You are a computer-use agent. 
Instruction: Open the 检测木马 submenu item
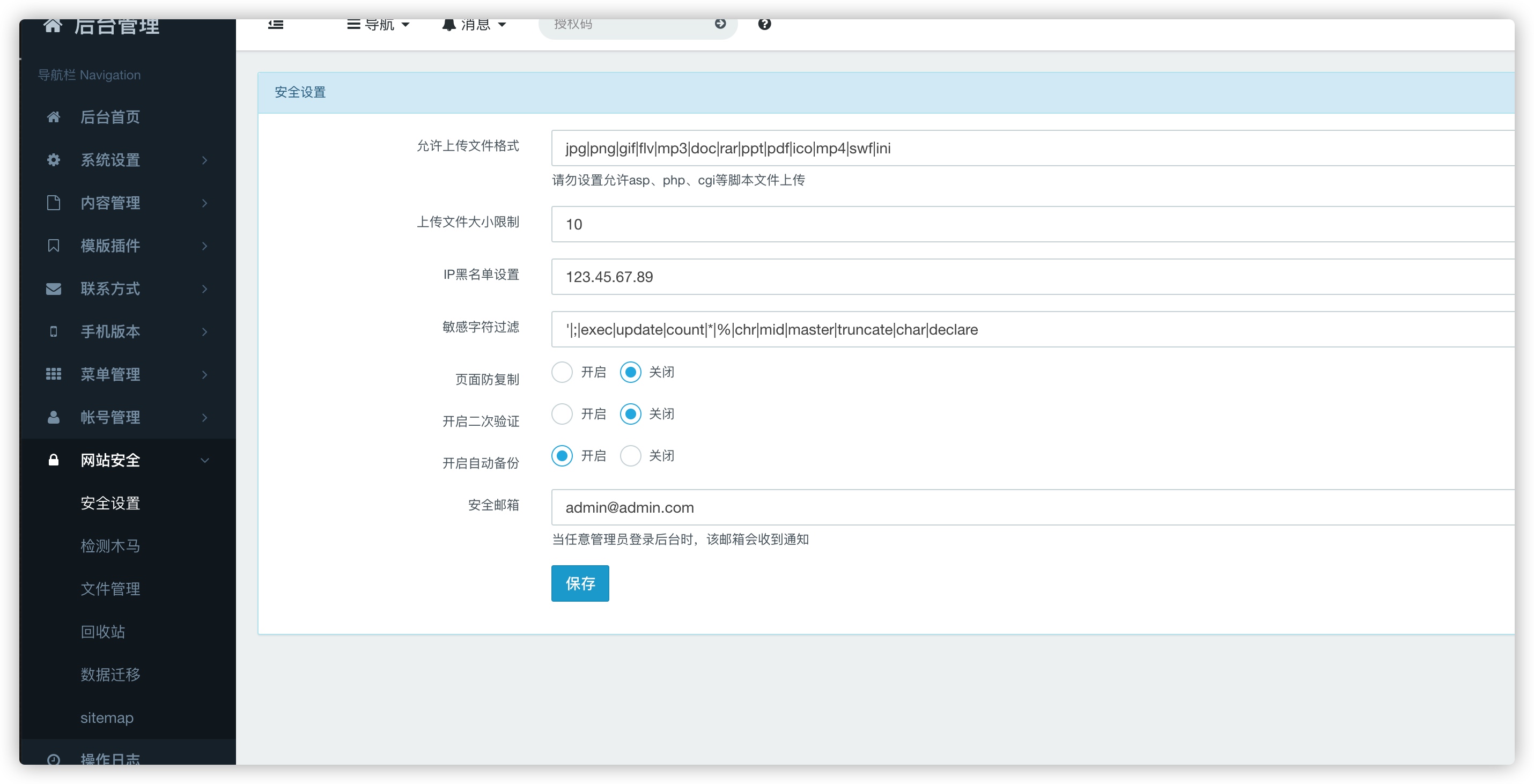[110, 545]
